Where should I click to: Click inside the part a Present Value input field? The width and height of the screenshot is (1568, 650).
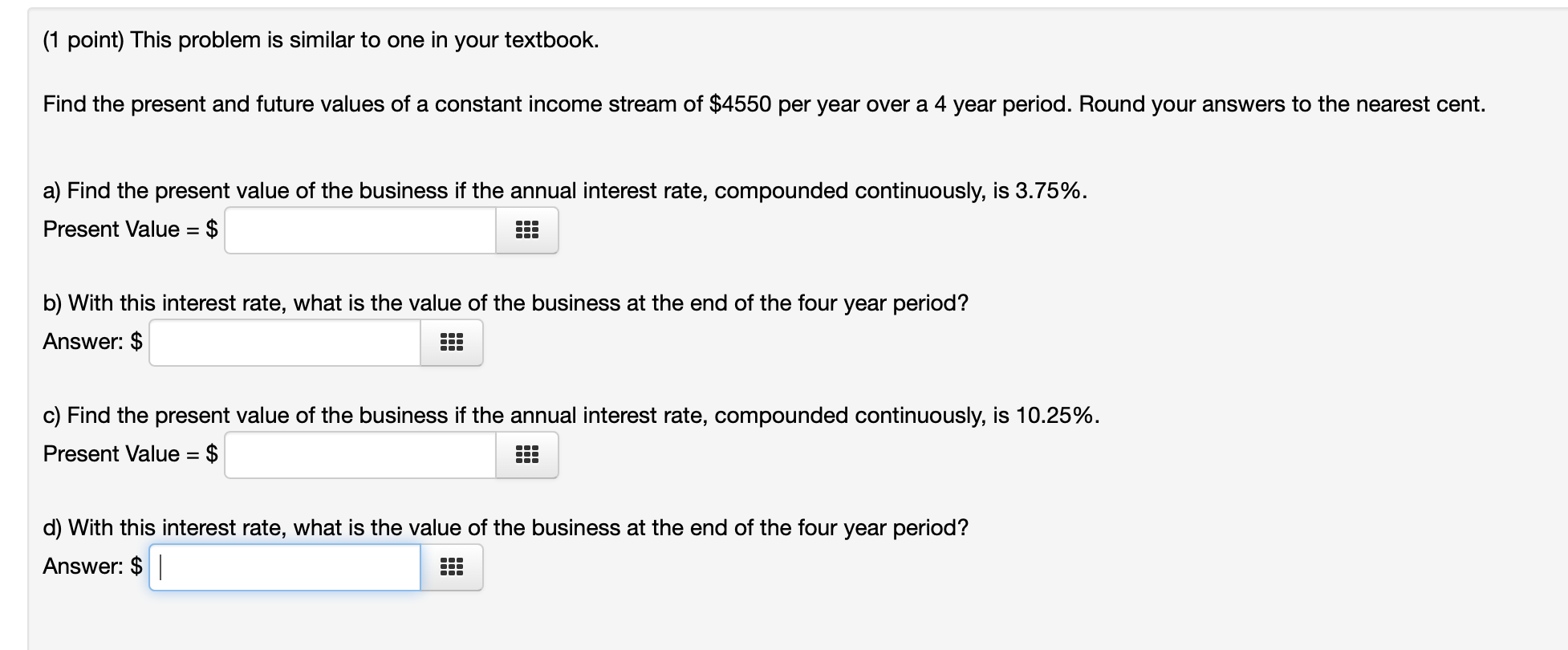coord(359,230)
